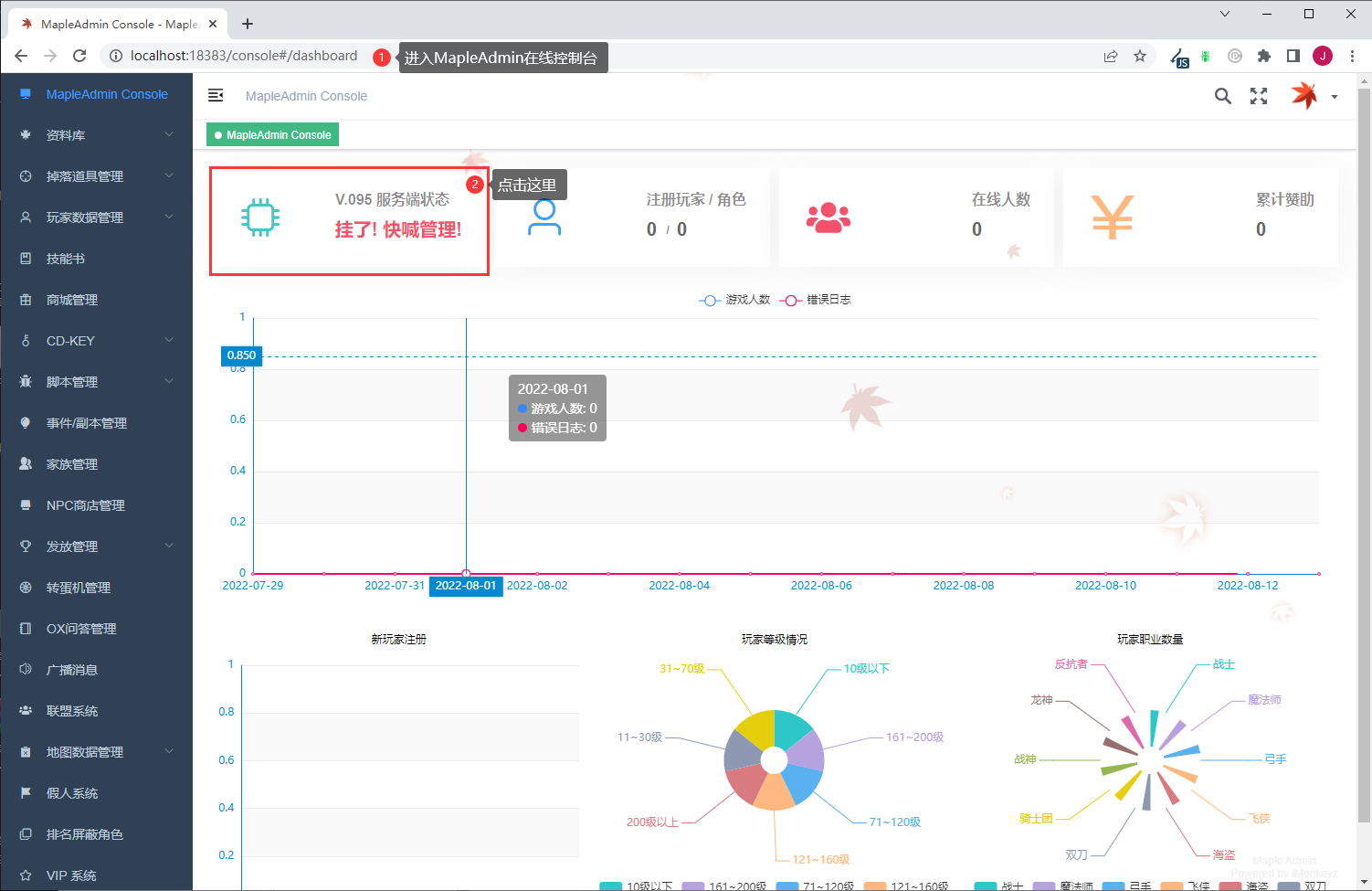
Task: Click the yen sponsorship icon
Action: [x=1113, y=217]
